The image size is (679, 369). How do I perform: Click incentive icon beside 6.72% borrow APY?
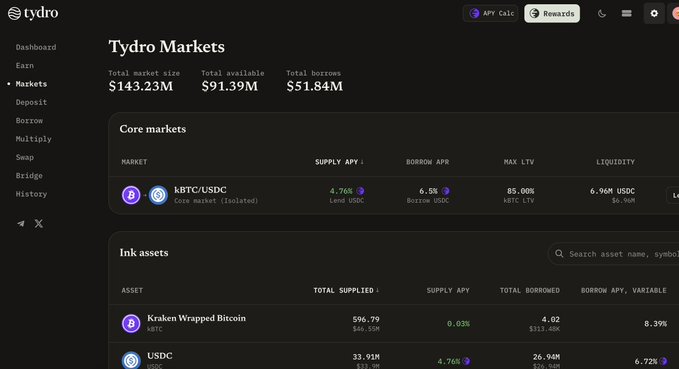tap(663, 361)
